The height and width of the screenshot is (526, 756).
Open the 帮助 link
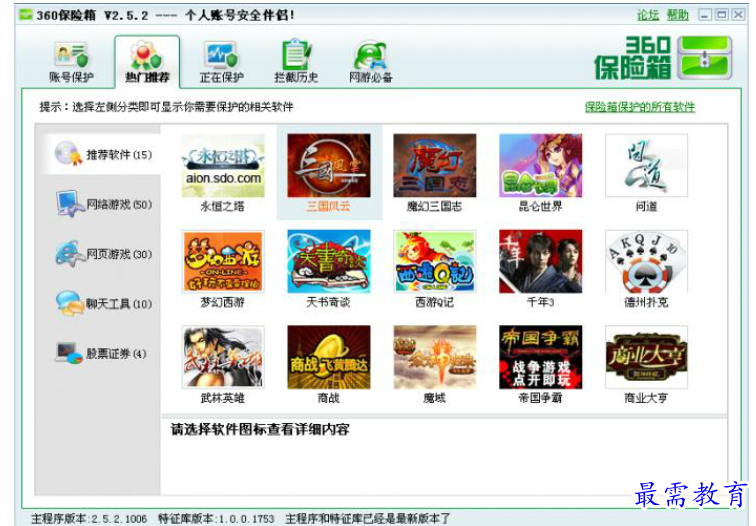point(677,15)
